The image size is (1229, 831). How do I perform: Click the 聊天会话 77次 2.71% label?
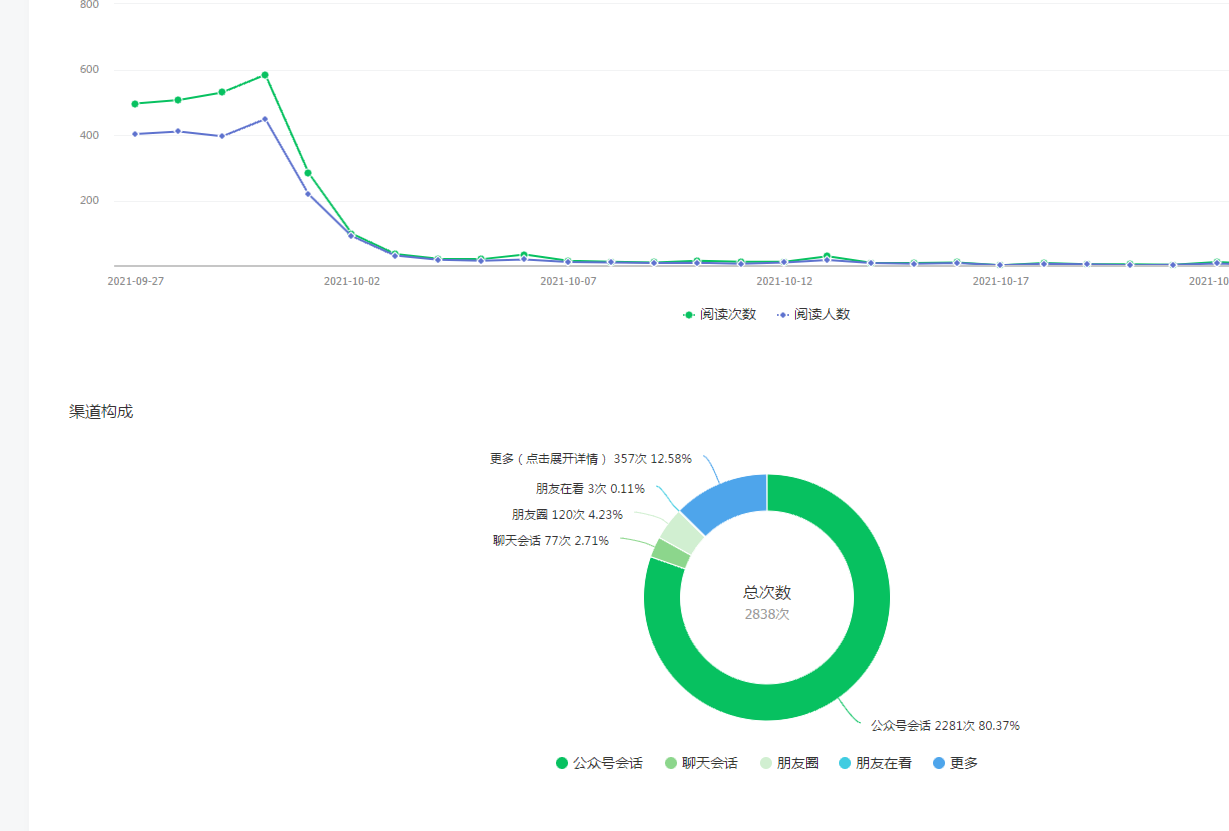tap(550, 541)
